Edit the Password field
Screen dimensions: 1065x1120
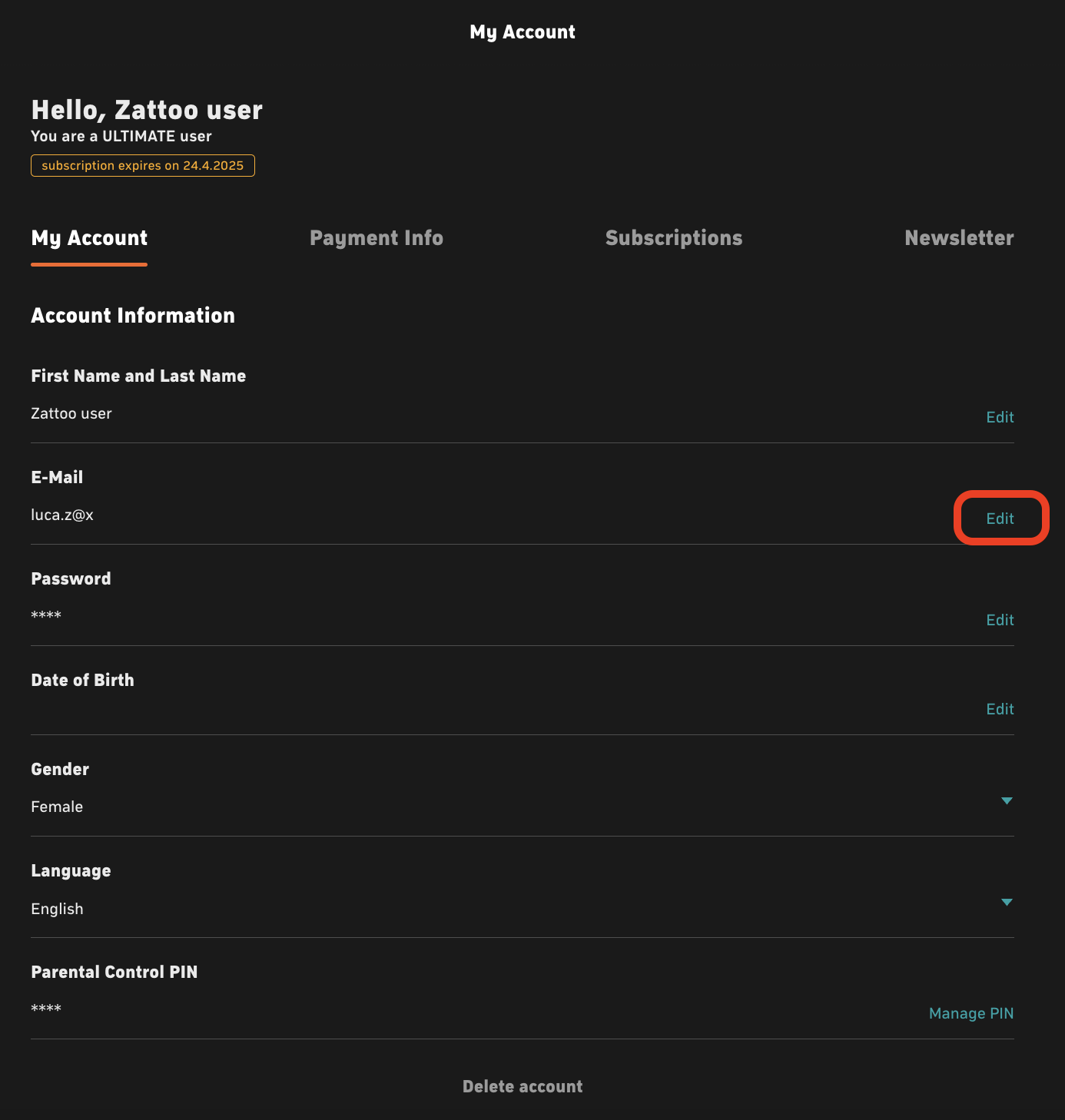[1000, 620]
